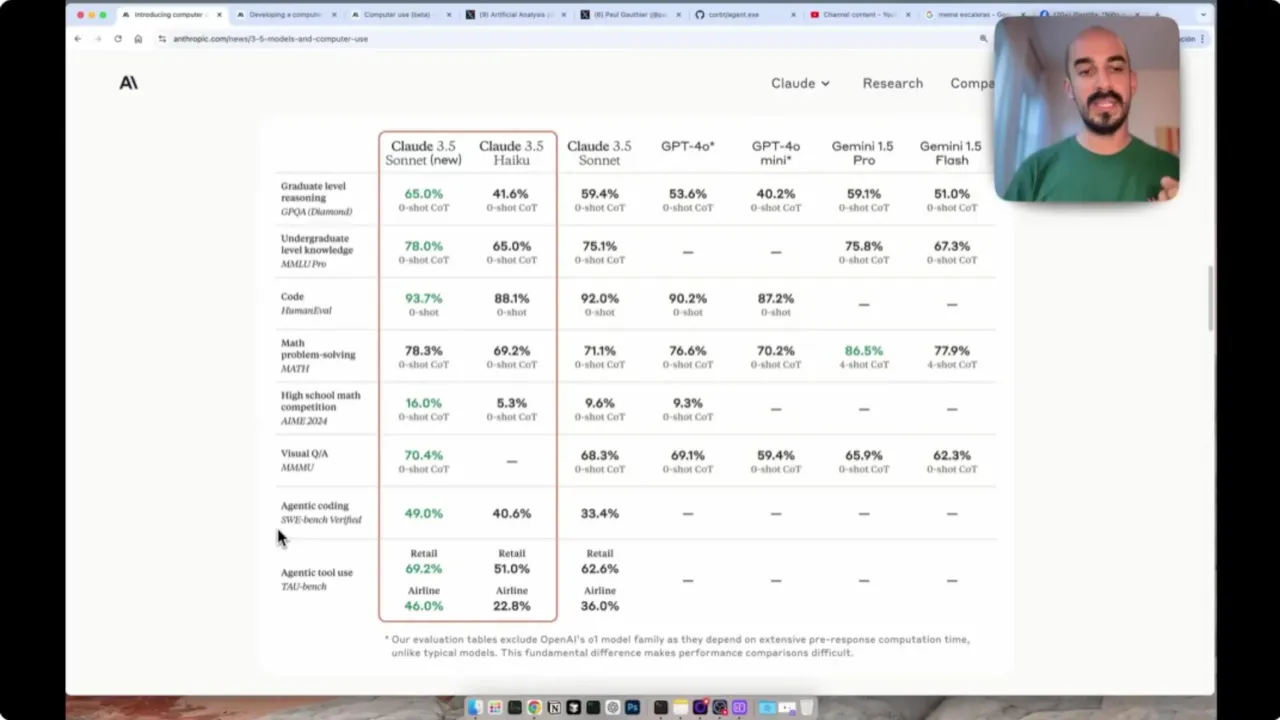Switch to YouTube Channel content tab
Viewport: 1280px width, 720px height.
click(860, 15)
